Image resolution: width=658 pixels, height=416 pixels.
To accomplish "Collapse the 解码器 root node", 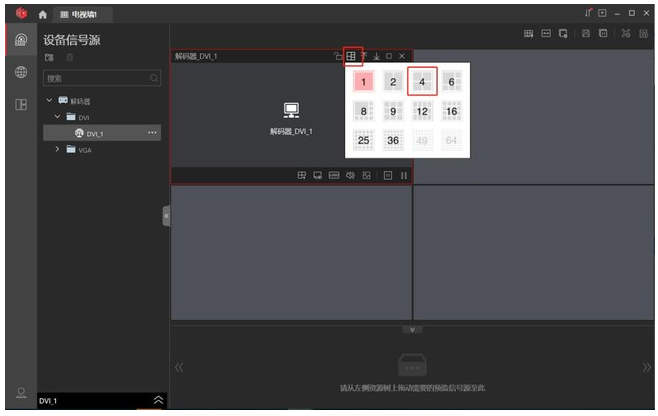I will [x=49, y=101].
